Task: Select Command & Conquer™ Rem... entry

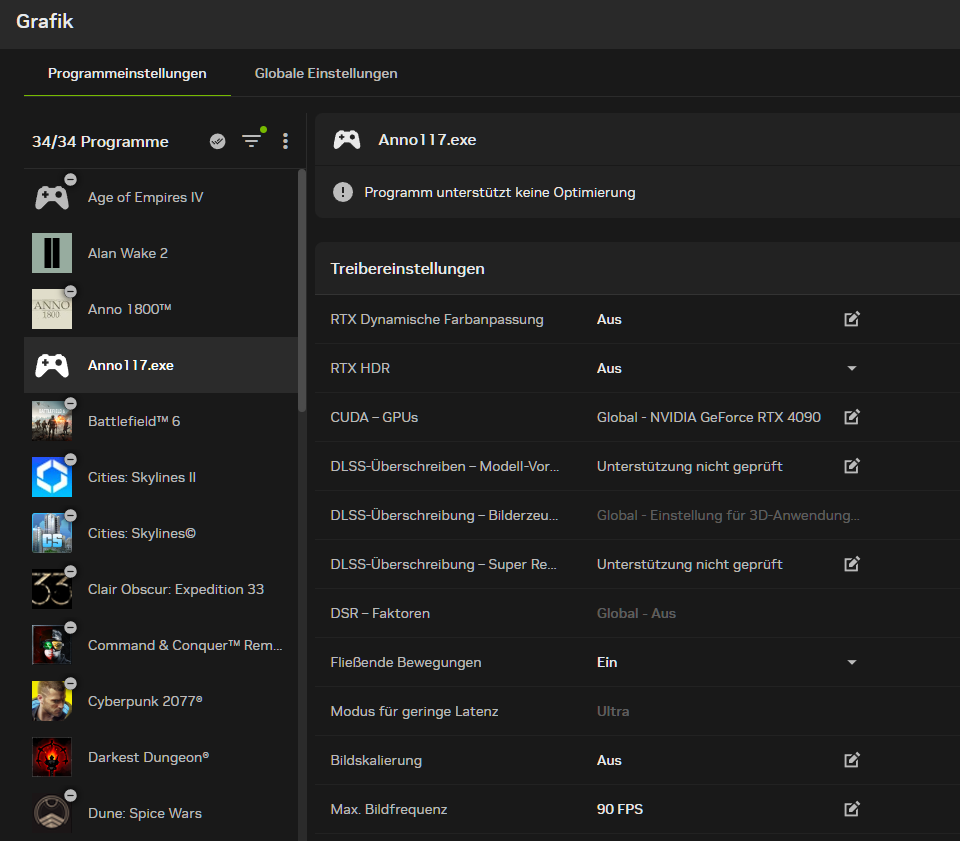Action: point(160,645)
